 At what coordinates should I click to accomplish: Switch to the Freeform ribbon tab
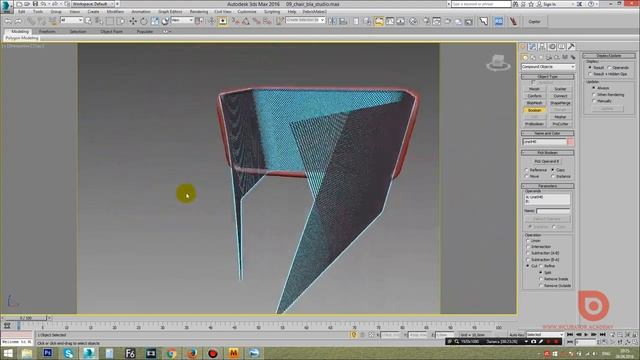tap(47, 31)
